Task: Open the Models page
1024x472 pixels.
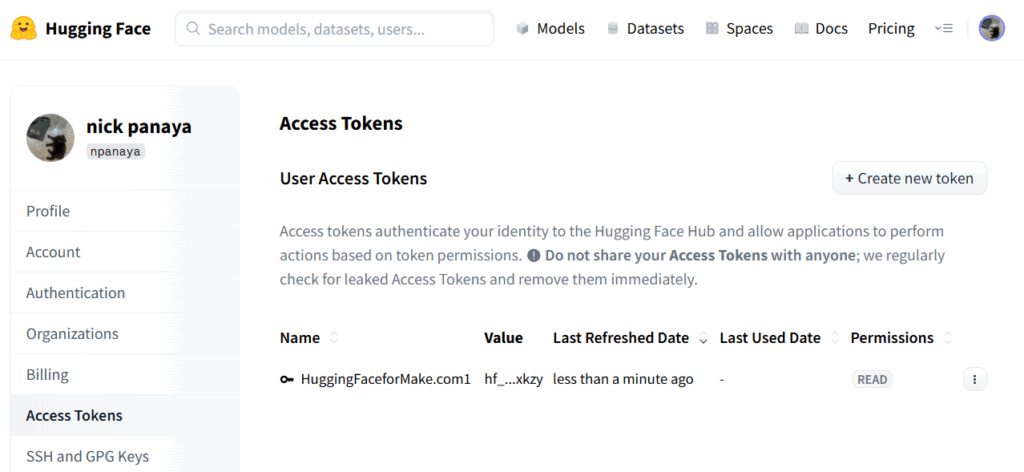Action: coord(550,29)
